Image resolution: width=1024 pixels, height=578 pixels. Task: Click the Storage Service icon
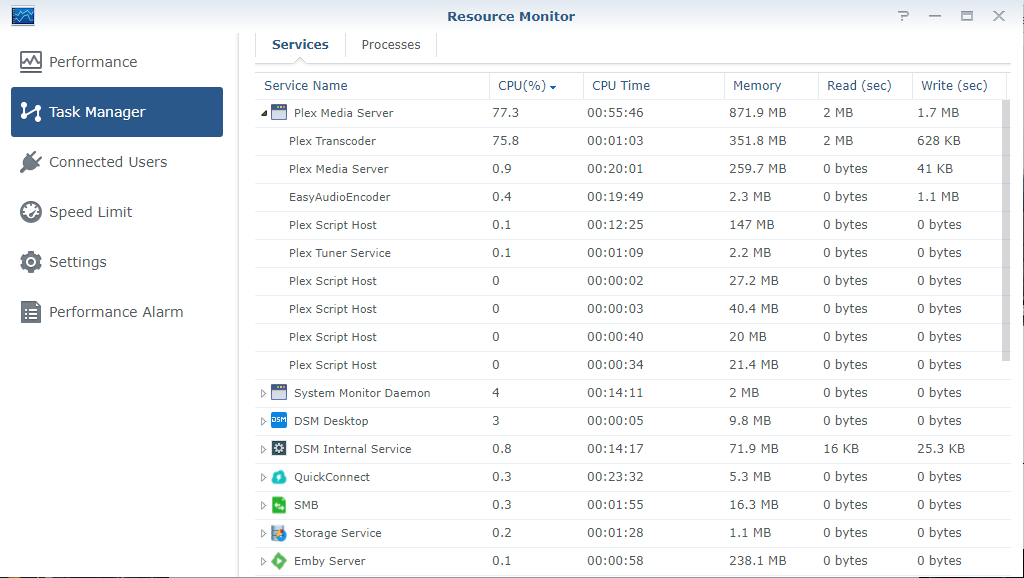point(279,533)
